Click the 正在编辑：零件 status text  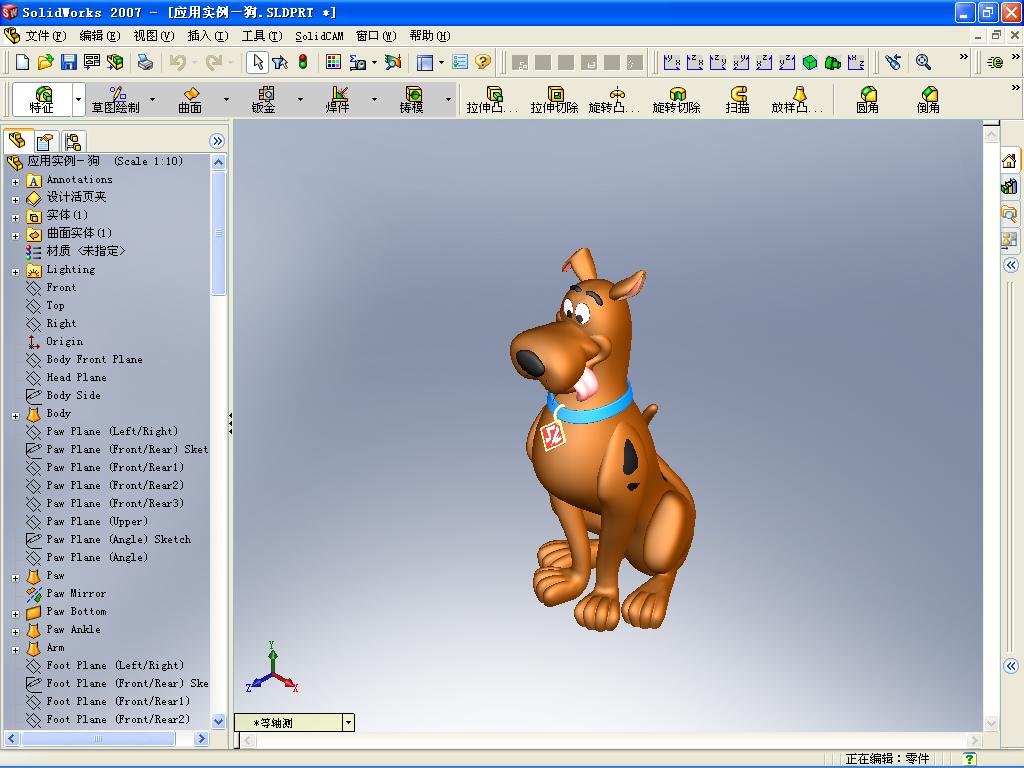tap(887, 759)
